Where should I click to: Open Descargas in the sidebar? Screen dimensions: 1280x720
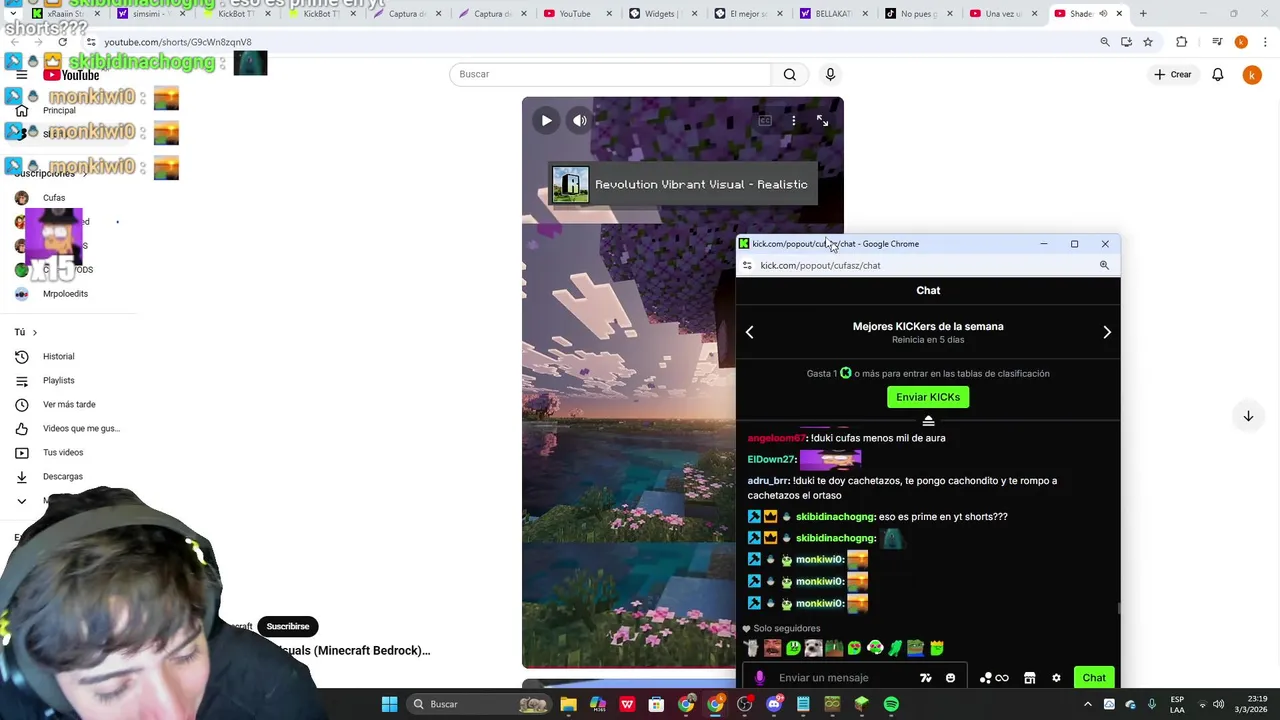pos(70,476)
